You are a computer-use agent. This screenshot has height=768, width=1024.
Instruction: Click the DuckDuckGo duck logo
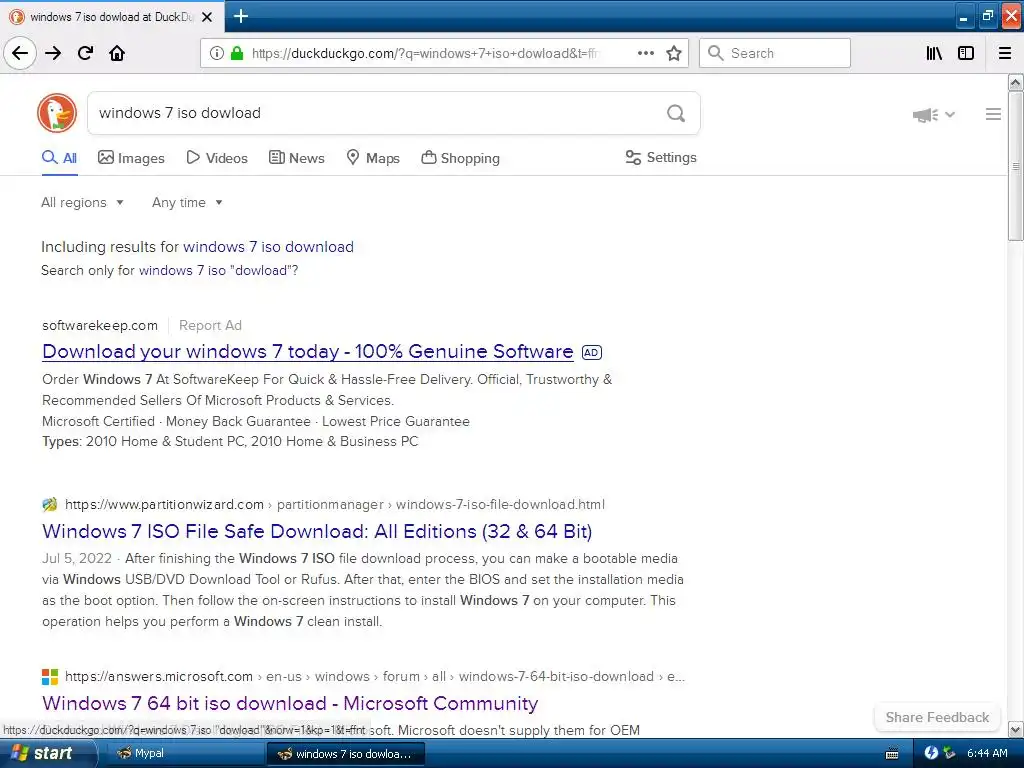pyautogui.click(x=57, y=113)
